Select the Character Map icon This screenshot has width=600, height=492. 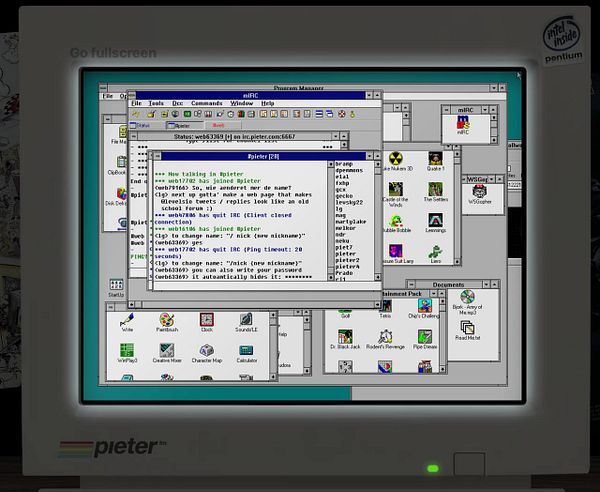(207, 354)
